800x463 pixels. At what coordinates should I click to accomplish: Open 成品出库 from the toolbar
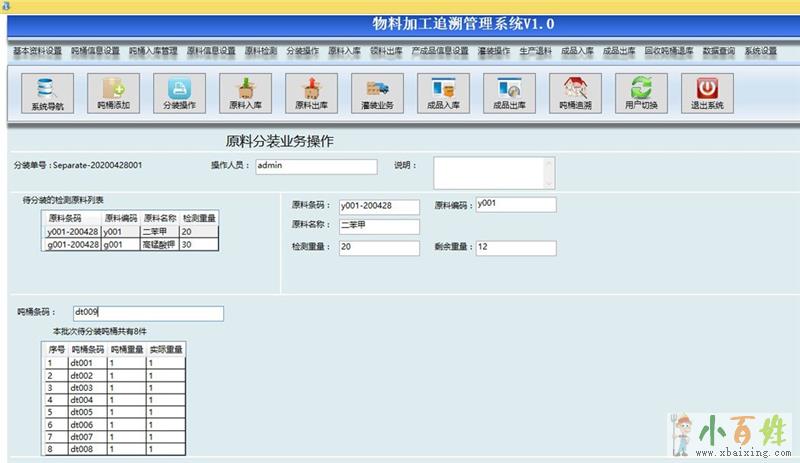tap(509, 92)
